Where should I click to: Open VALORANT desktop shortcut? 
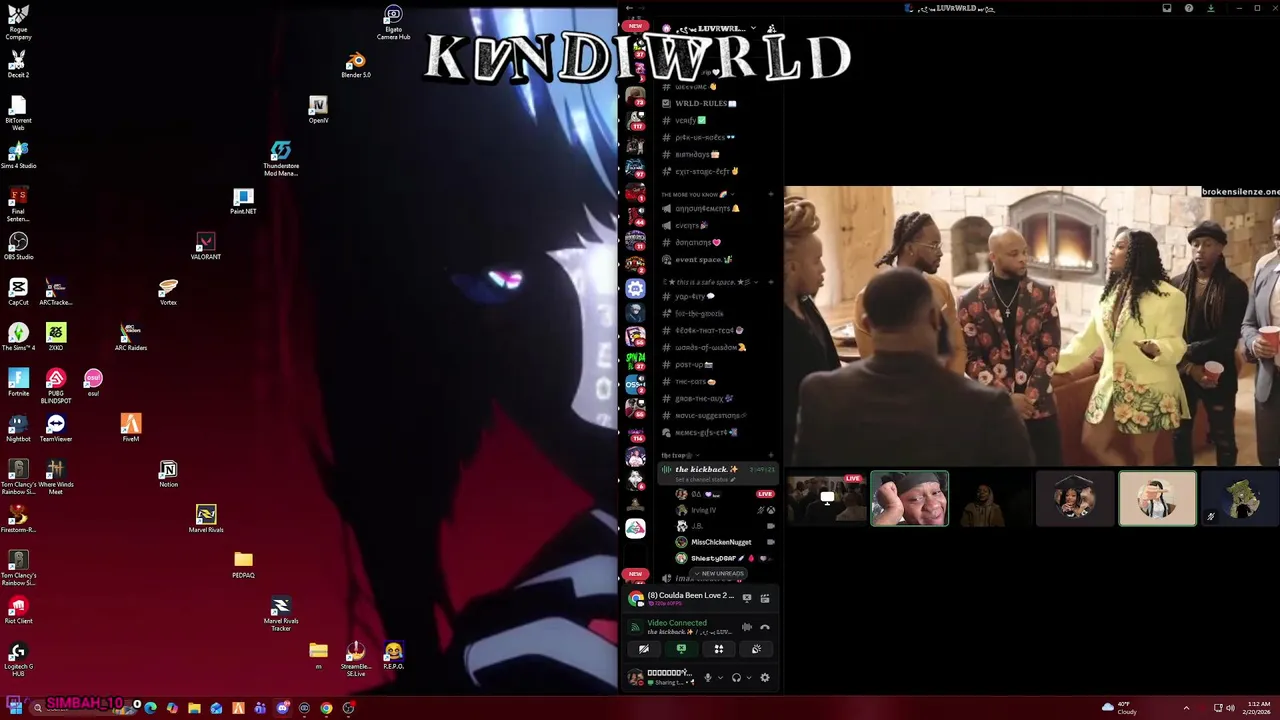(206, 247)
